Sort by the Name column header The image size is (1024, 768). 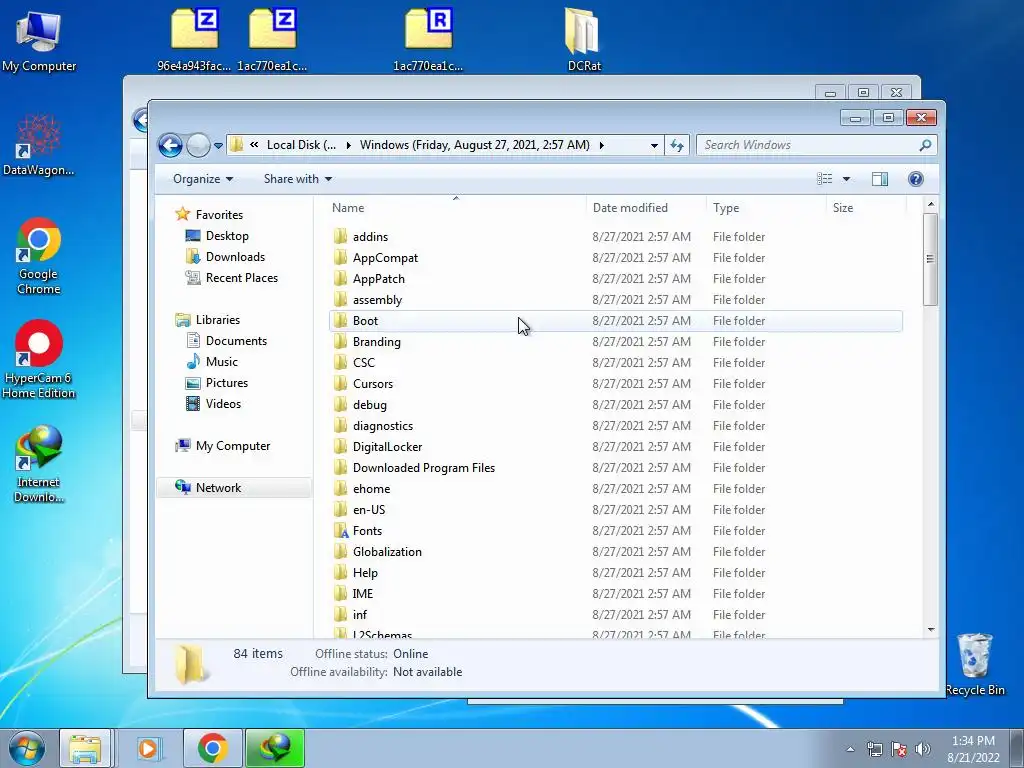coord(348,208)
